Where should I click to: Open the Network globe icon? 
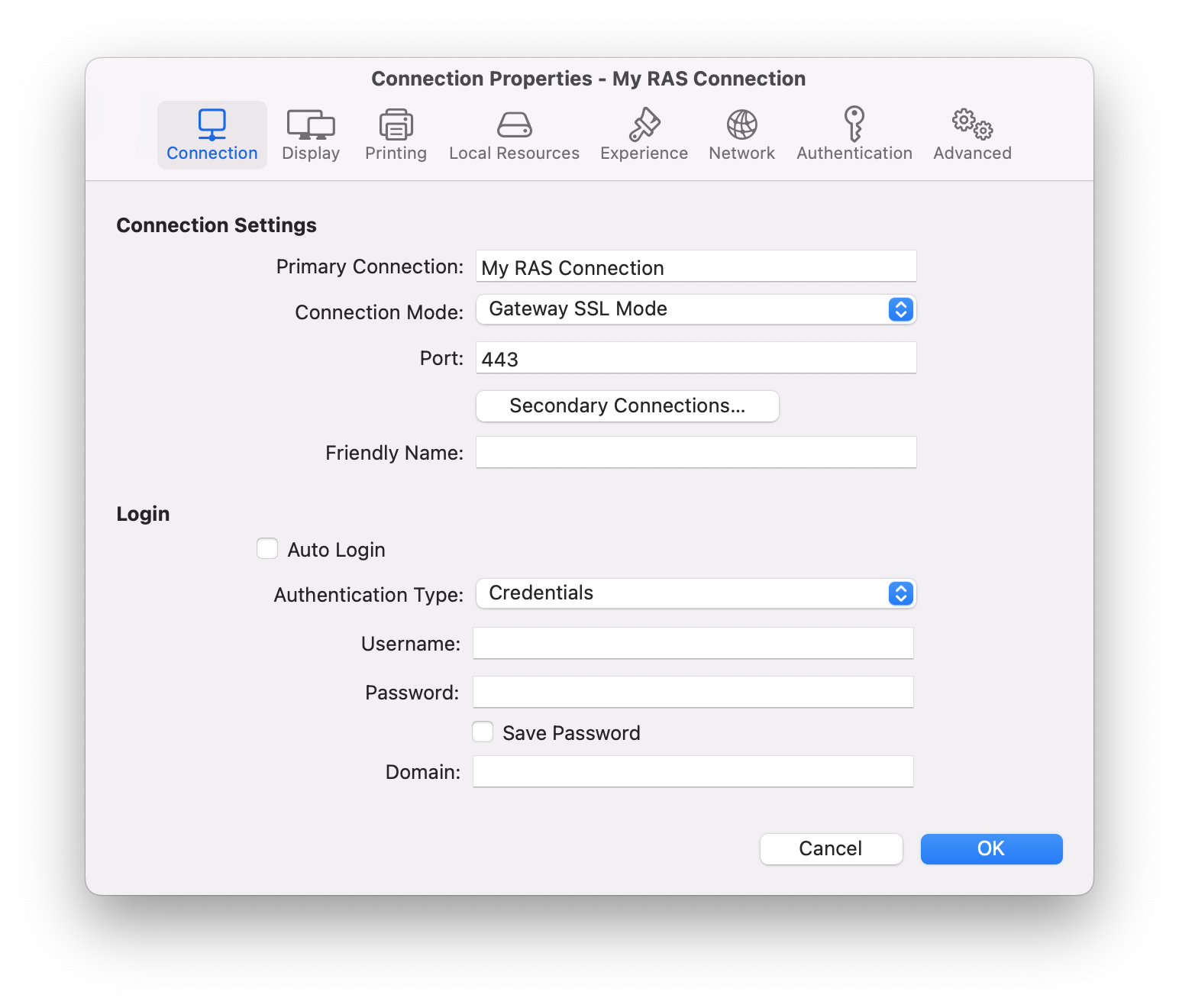pos(742,124)
